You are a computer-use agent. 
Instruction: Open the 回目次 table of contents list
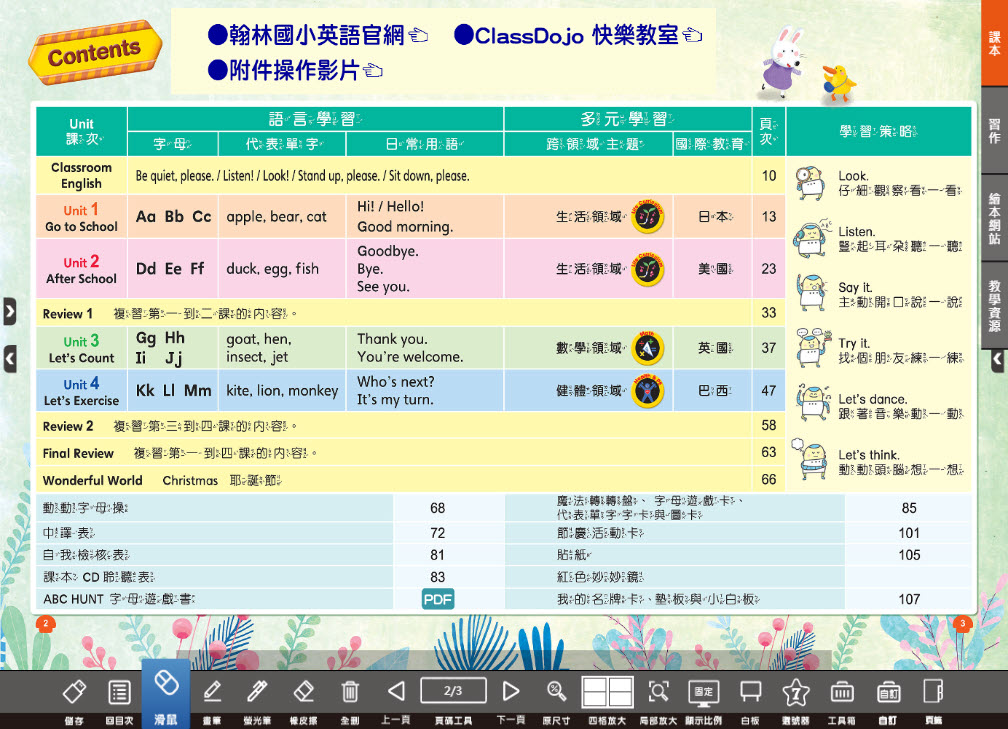[x=120, y=692]
